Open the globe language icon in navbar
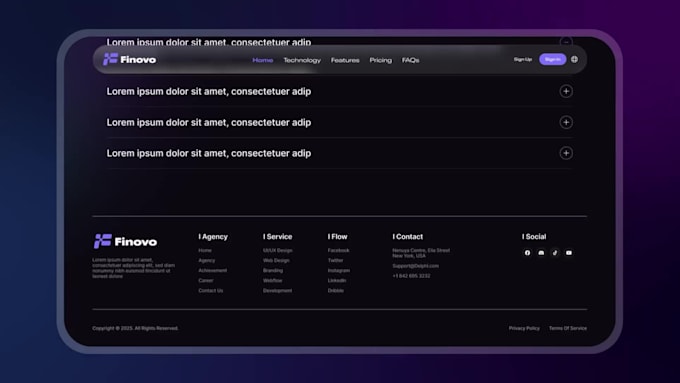This screenshot has width=680, height=383. coord(574,59)
